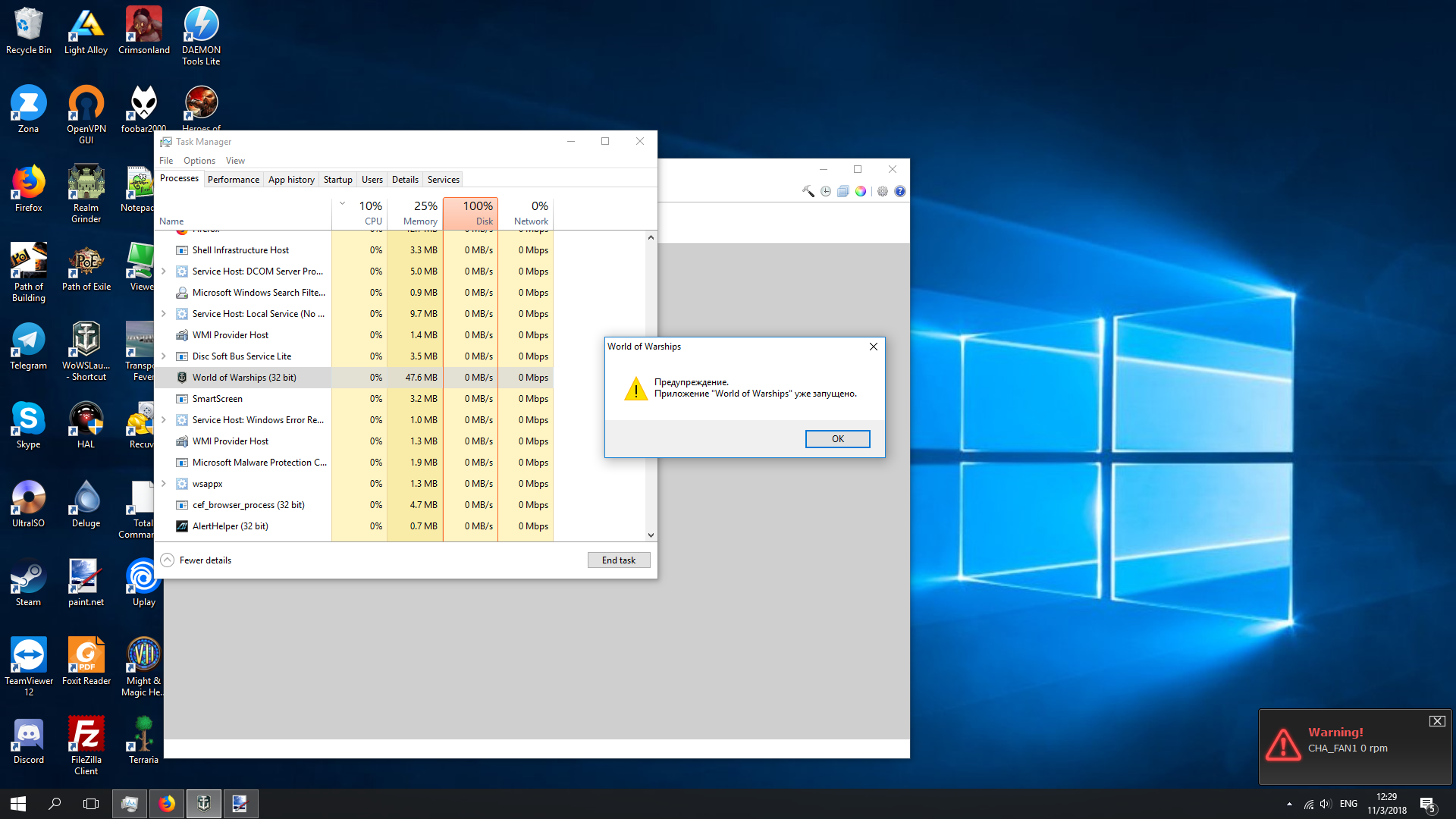Expand the wsappx process row
This screenshot has height=819, width=1456.
[x=164, y=484]
